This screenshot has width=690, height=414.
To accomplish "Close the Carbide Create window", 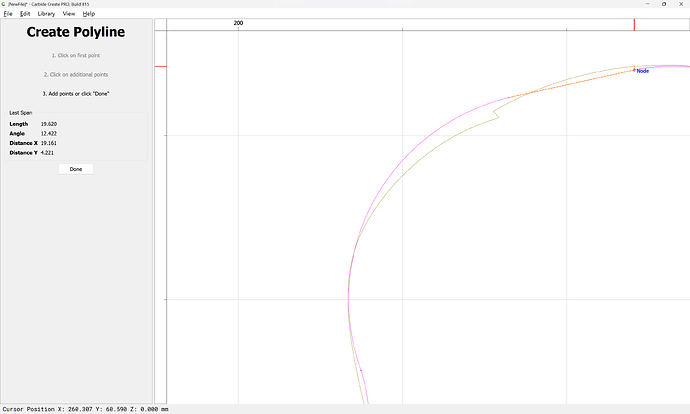I will pos(680,4).
